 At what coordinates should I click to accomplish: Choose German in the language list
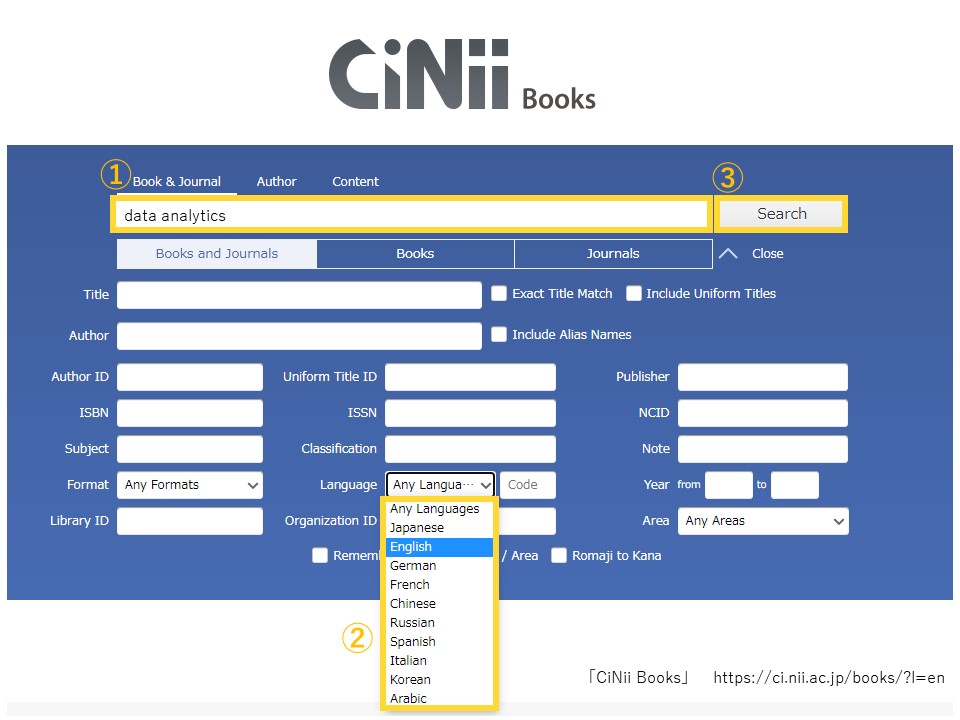[439, 566]
